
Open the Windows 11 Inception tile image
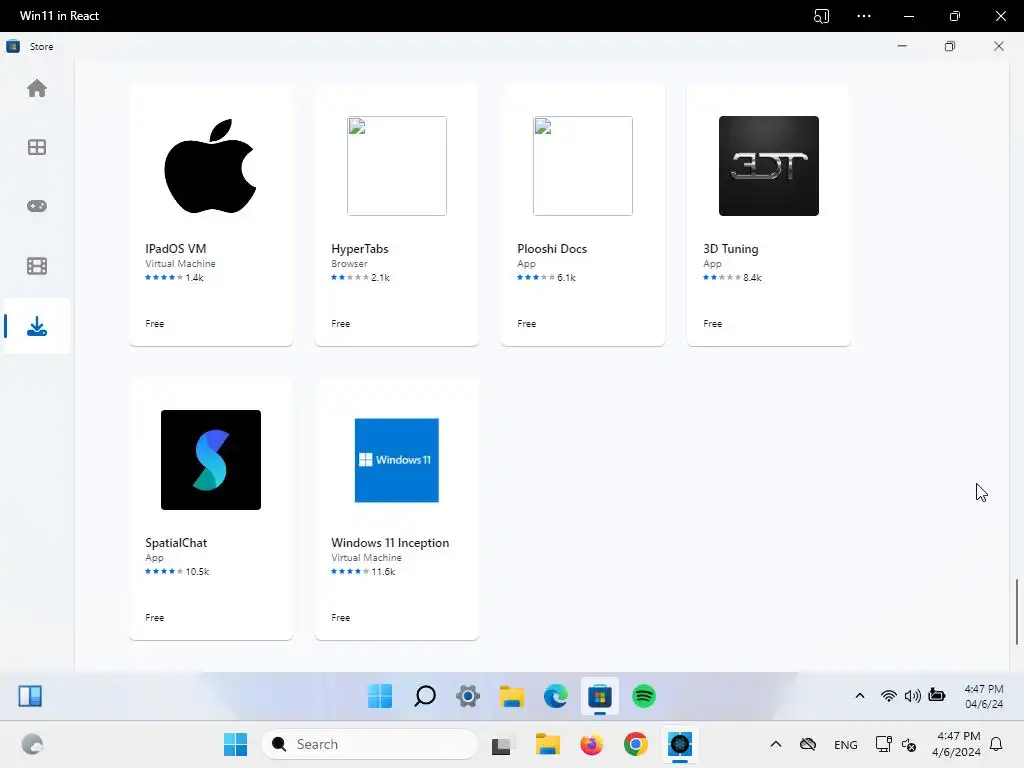click(x=396, y=460)
